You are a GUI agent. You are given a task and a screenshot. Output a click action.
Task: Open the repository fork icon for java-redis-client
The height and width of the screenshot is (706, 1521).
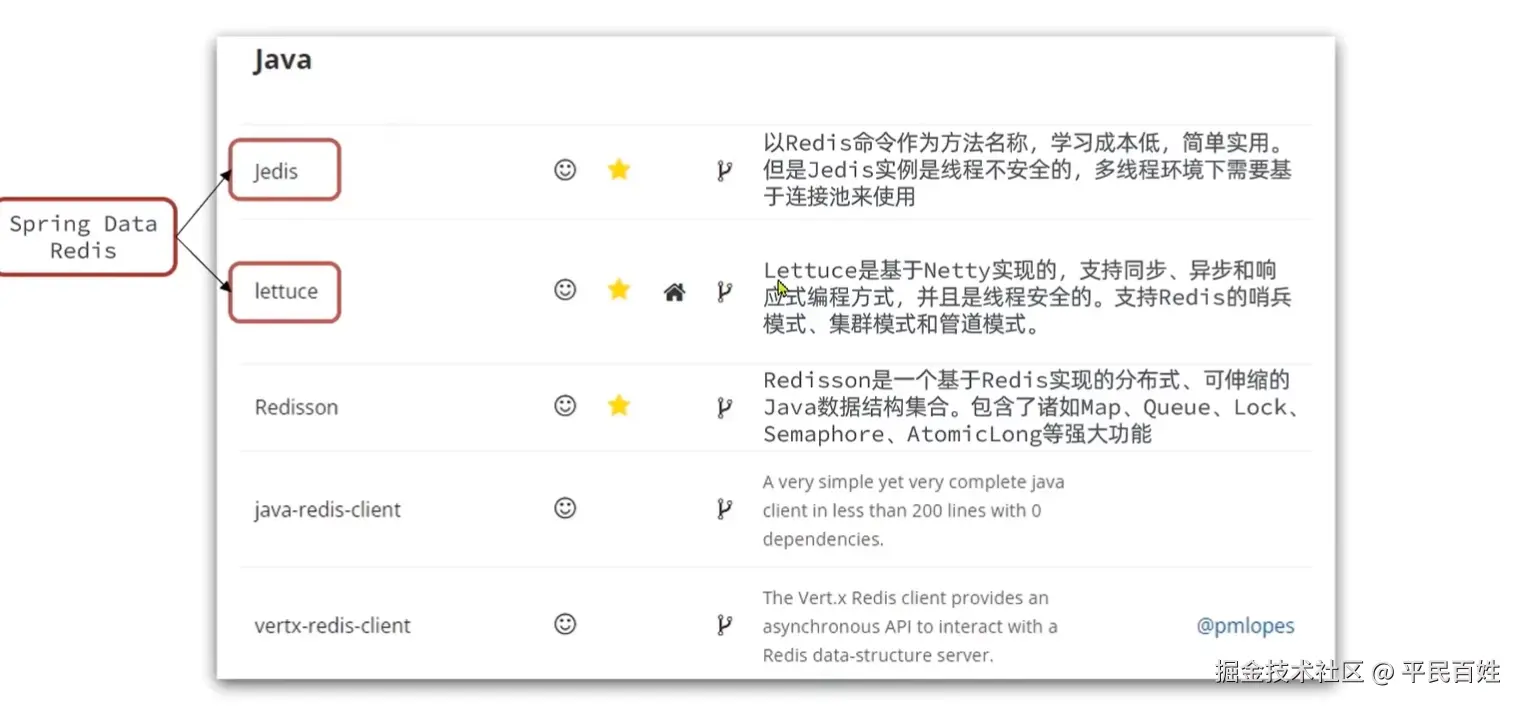[724, 510]
